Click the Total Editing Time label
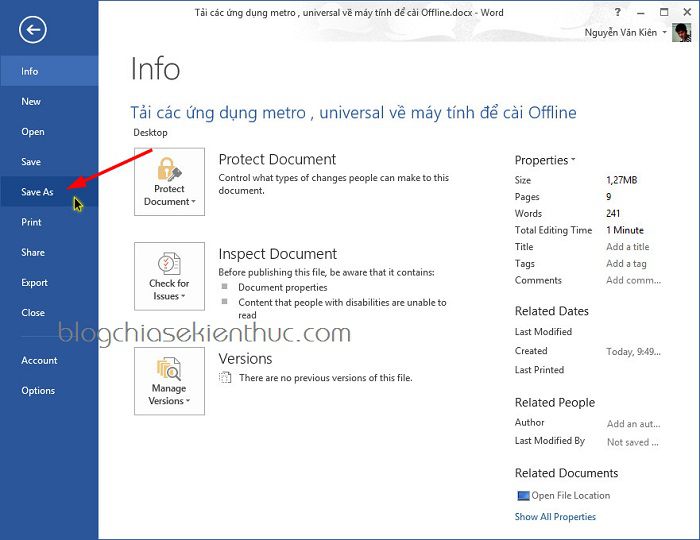This screenshot has width=700, height=540. pyautogui.click(x=553, y=230)
